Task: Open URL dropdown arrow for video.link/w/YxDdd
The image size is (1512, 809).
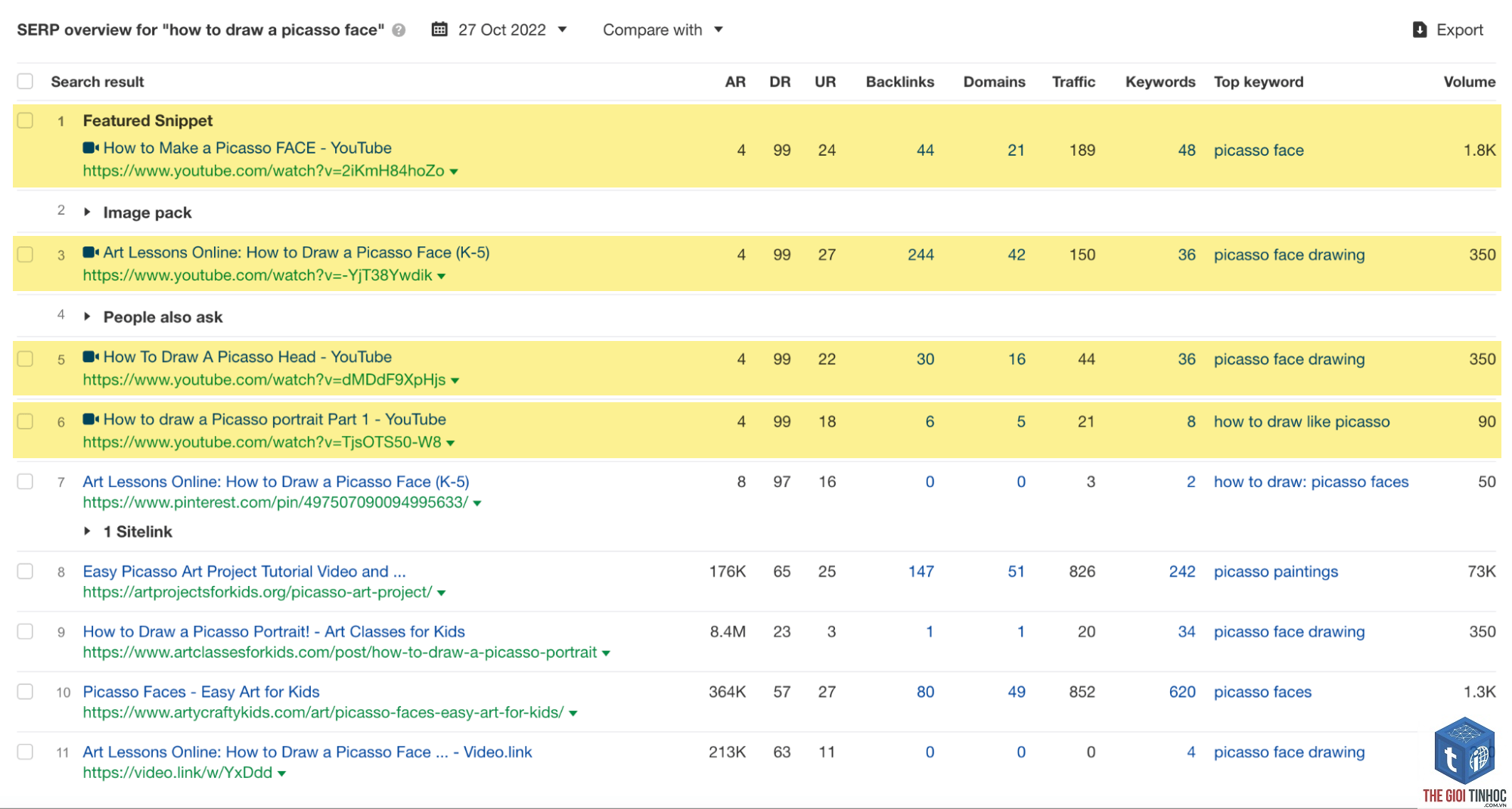Action: (x=282, y=773)
